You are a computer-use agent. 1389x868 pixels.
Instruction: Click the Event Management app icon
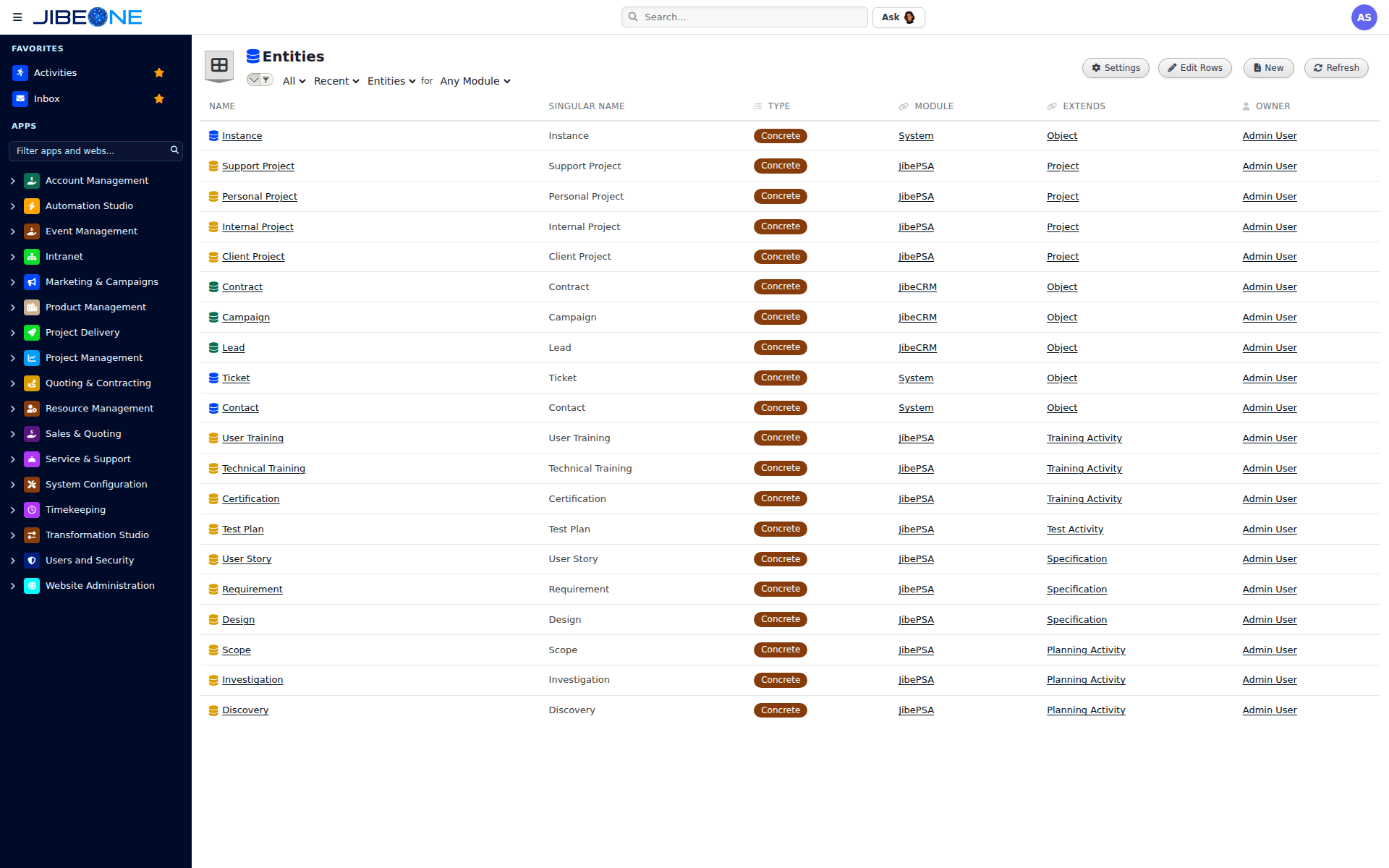tap(32, 231)
